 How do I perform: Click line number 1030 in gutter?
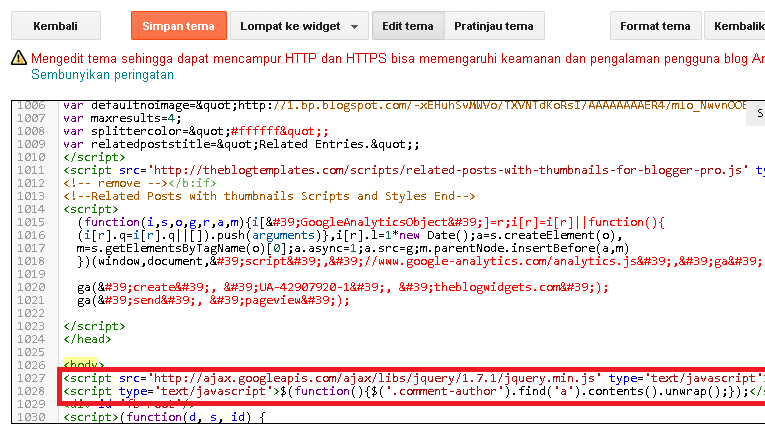31,417
